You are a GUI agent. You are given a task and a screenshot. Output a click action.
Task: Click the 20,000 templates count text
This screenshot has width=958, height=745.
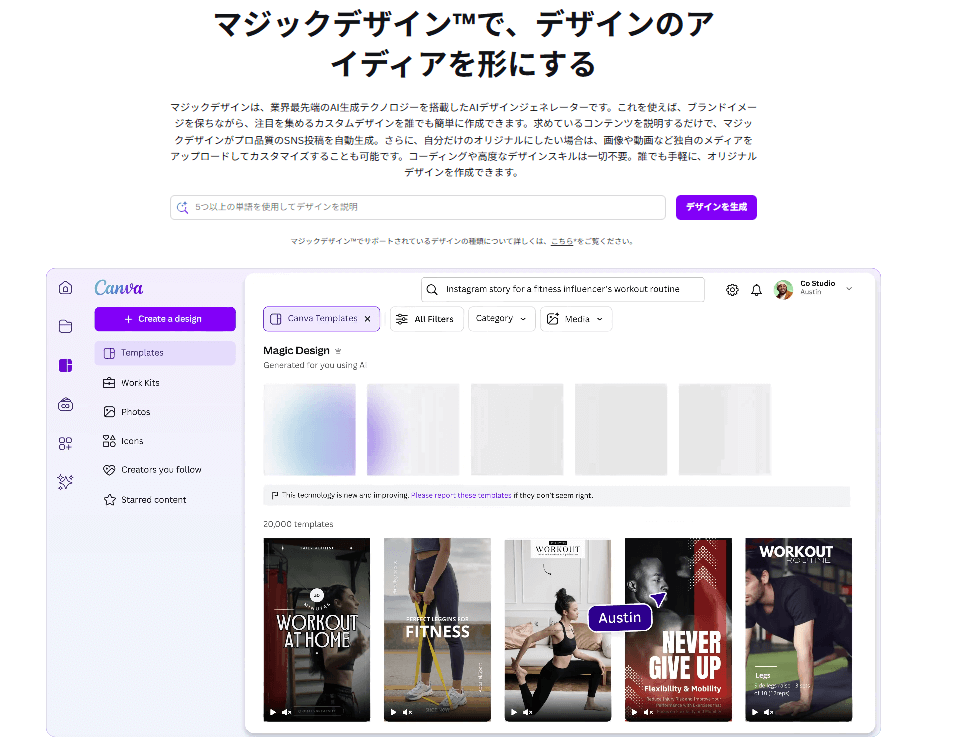coord(298,524)
